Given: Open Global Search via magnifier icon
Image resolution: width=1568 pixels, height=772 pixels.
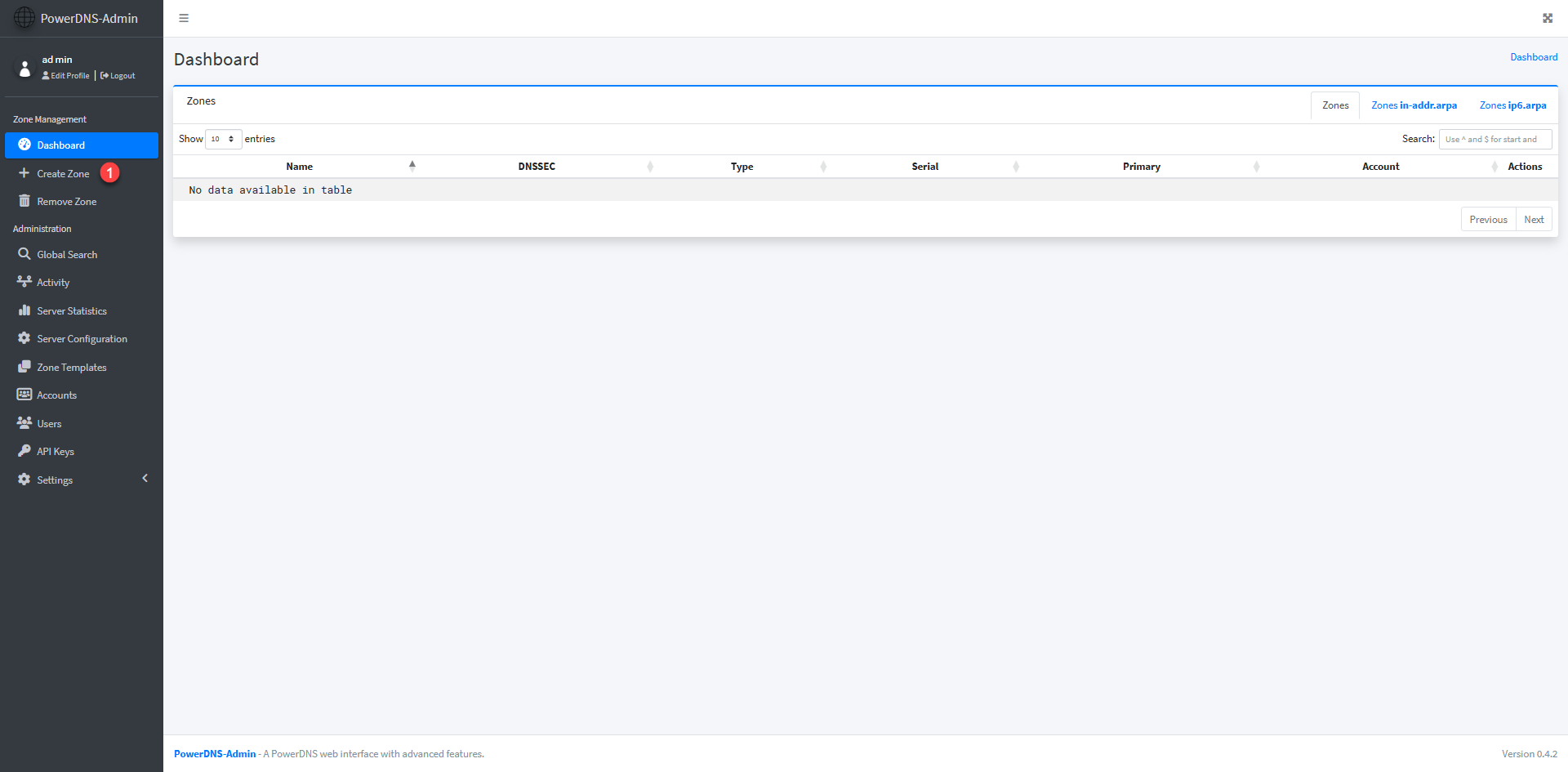Looking at the screenshot, I should click(24, 254).
